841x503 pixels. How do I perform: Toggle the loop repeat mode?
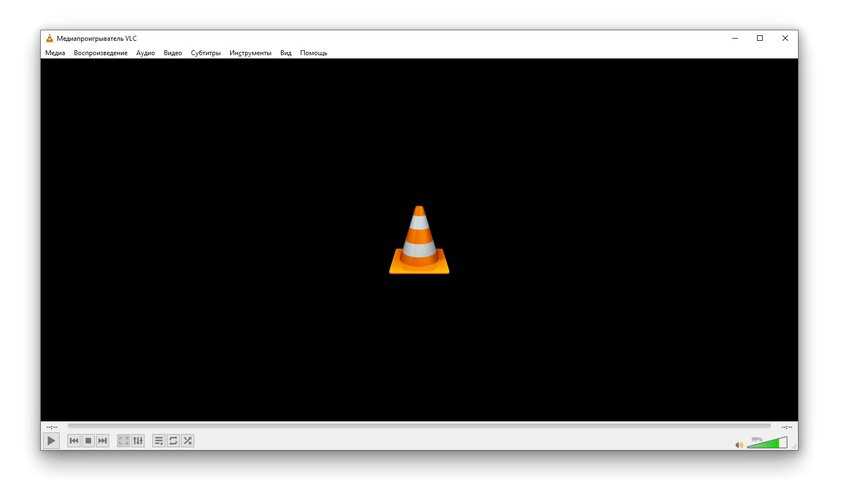tap(173, 440)
